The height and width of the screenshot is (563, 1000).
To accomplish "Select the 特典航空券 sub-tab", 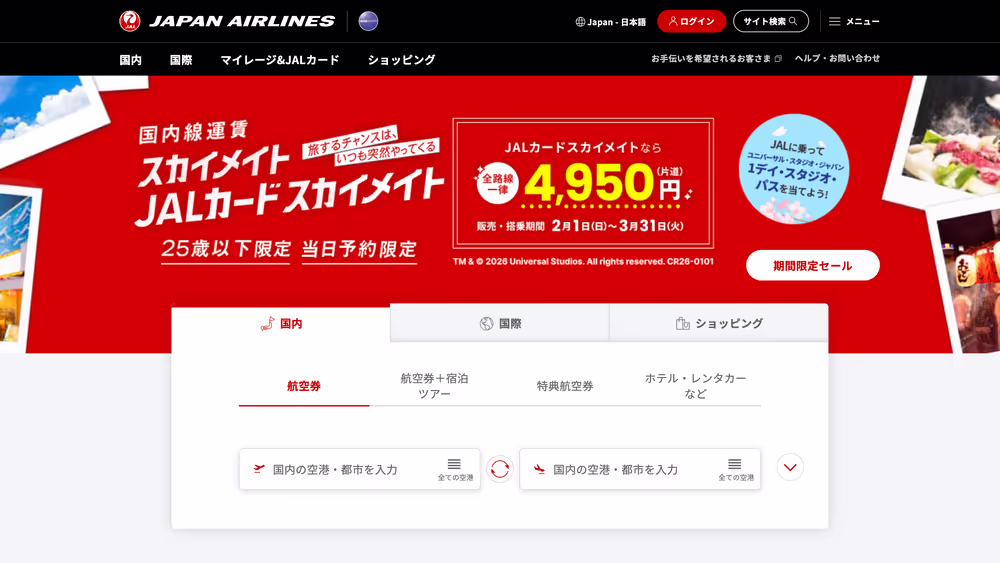I will [565, 386].
